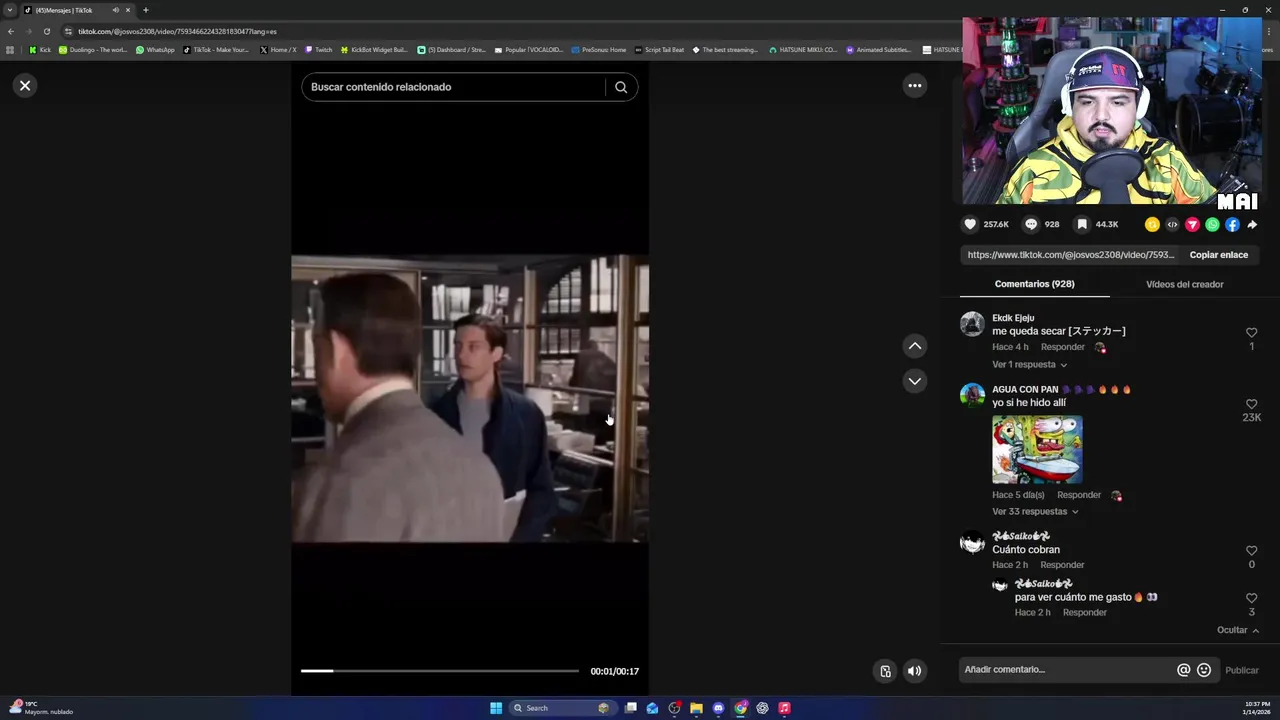
Task: Open Ekdk Ejeju profile name
Action: pyautogui.click(x=1013, y=318)
